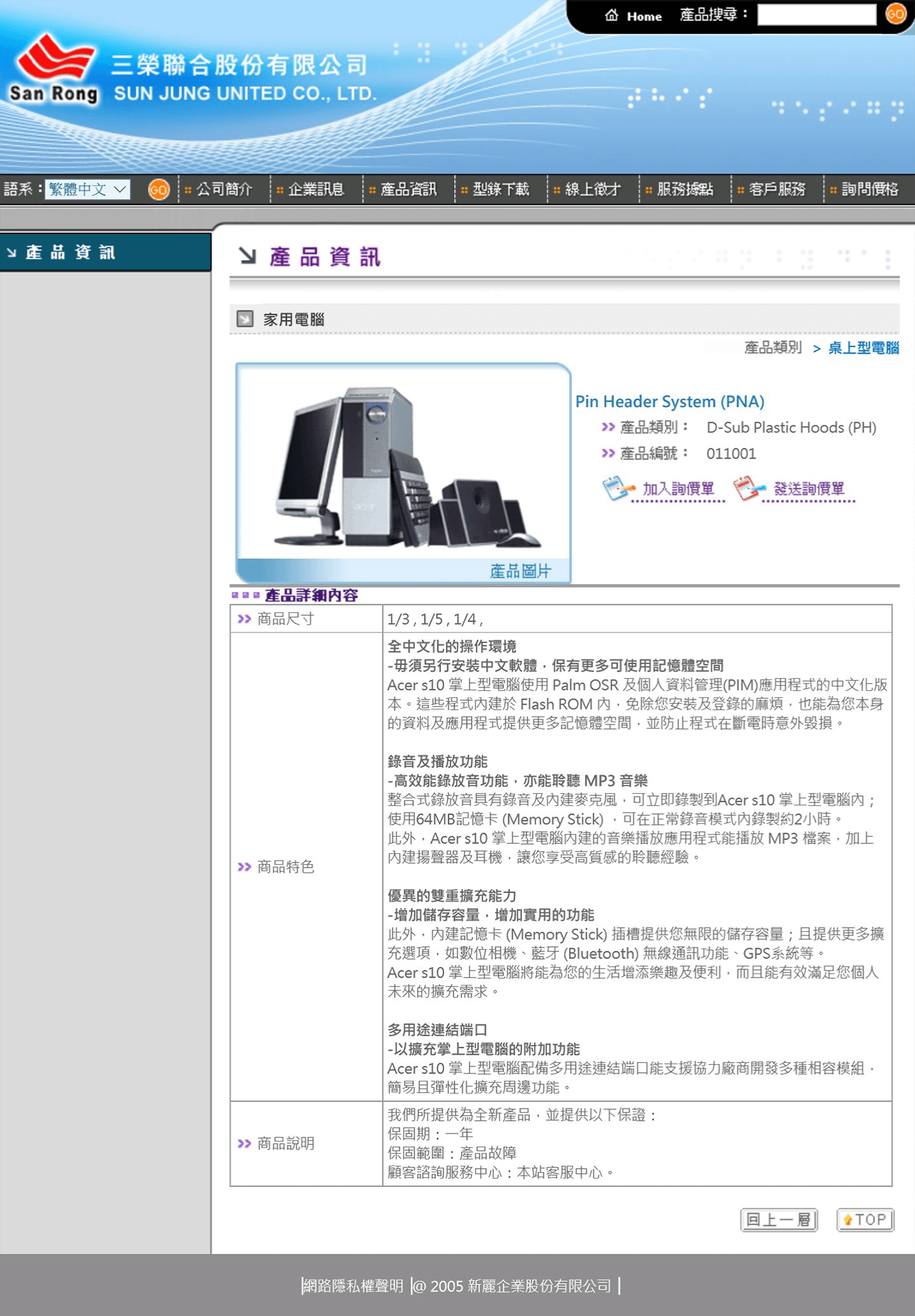Click the 錄音及播放功能 heading

pos(437,762)
